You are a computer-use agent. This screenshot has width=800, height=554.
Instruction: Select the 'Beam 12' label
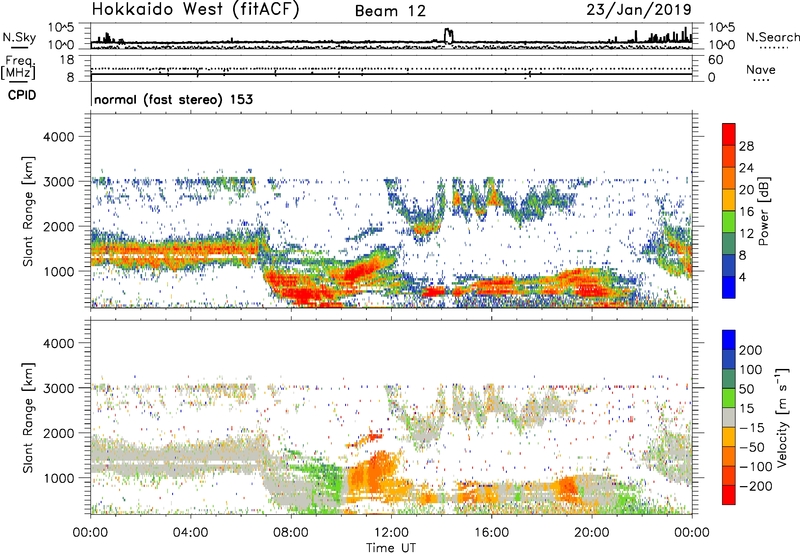pyautogui.click(x=390, y=11)
